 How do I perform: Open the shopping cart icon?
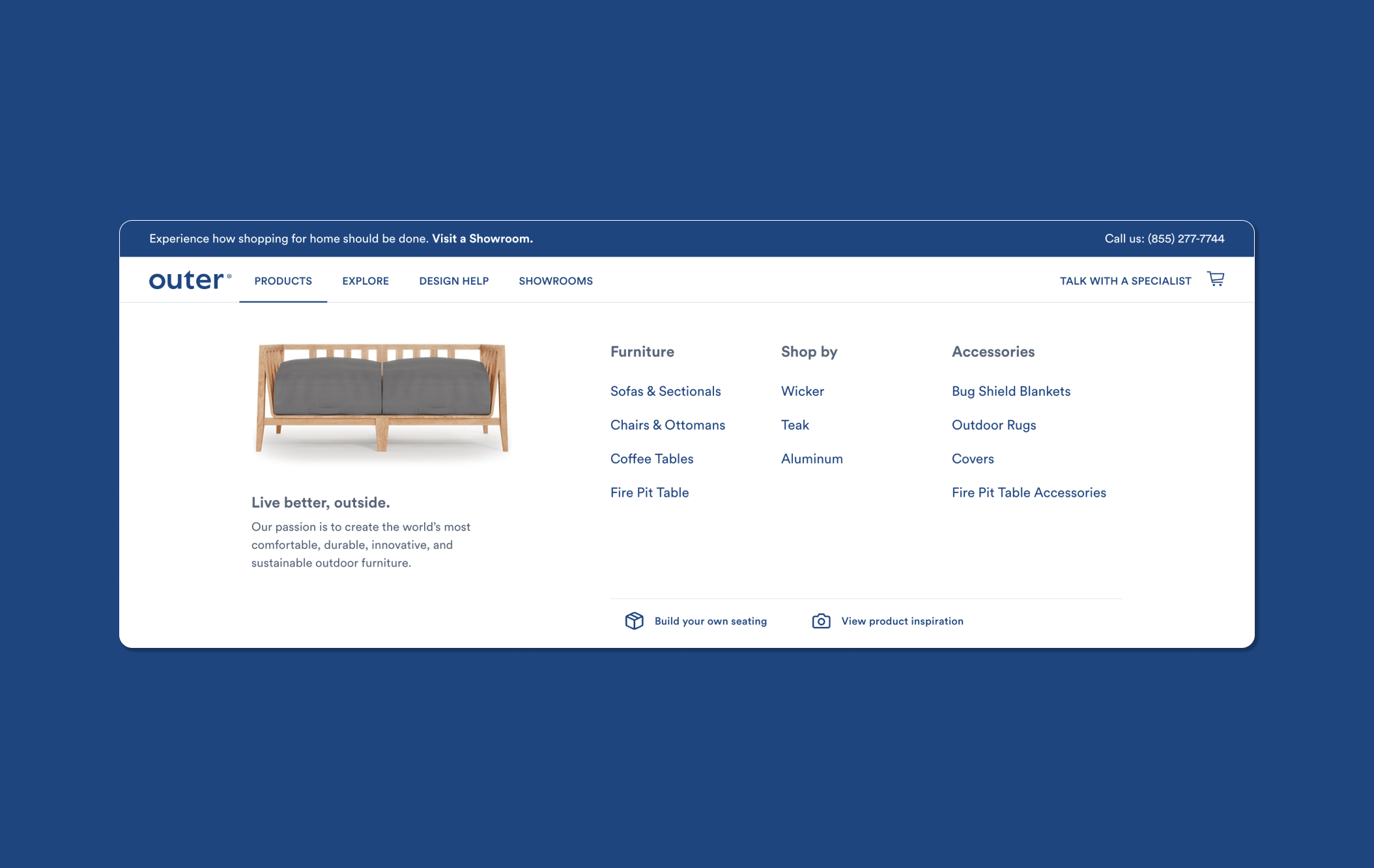coord(1216,279)
